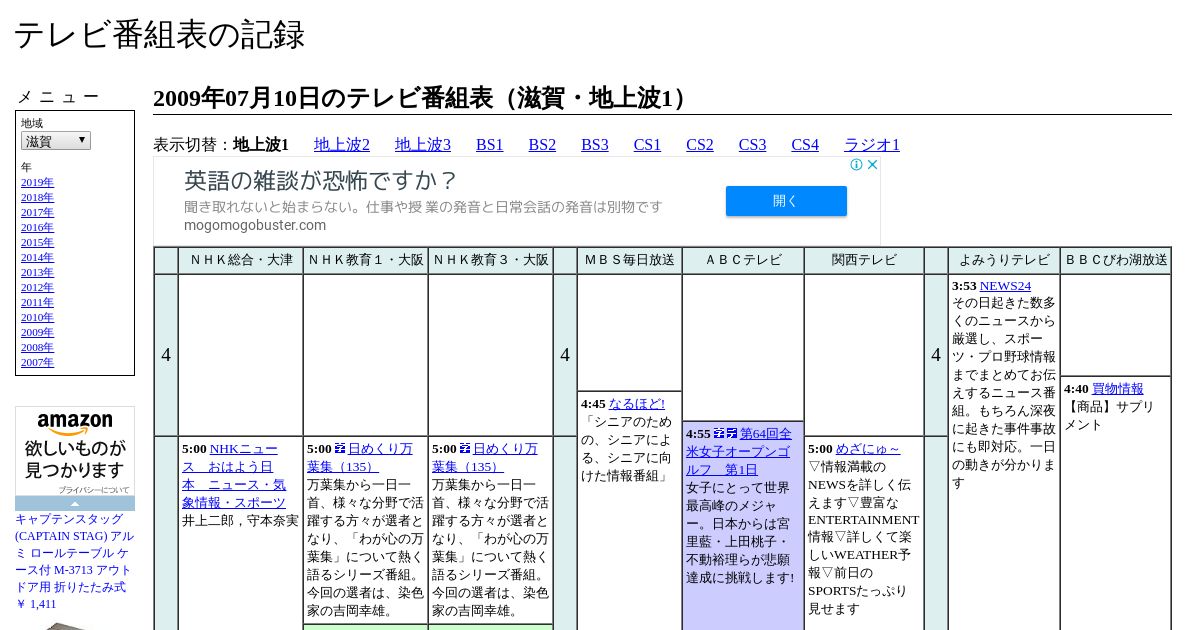Switch to 地上波2 listings
Viewport: 1200px width, 630px height.
(x=342, y=145)
